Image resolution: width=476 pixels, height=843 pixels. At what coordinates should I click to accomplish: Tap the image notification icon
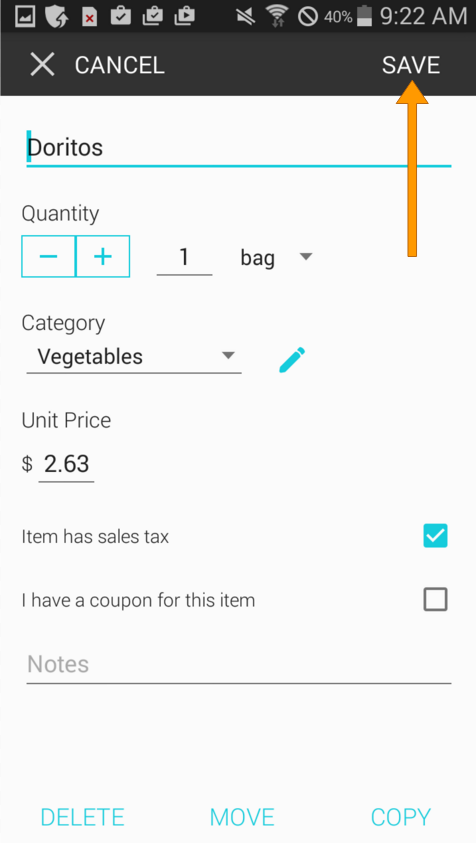pos(25,17)
